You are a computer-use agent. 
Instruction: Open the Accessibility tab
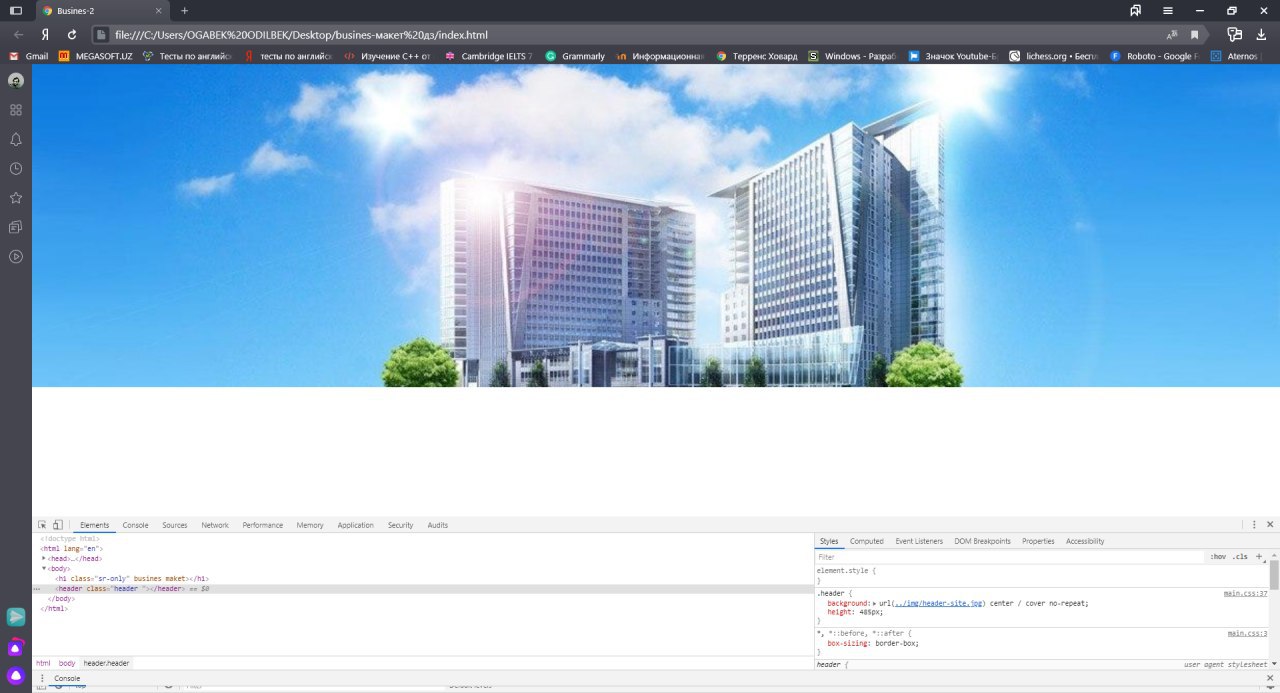pos(1085,541)
